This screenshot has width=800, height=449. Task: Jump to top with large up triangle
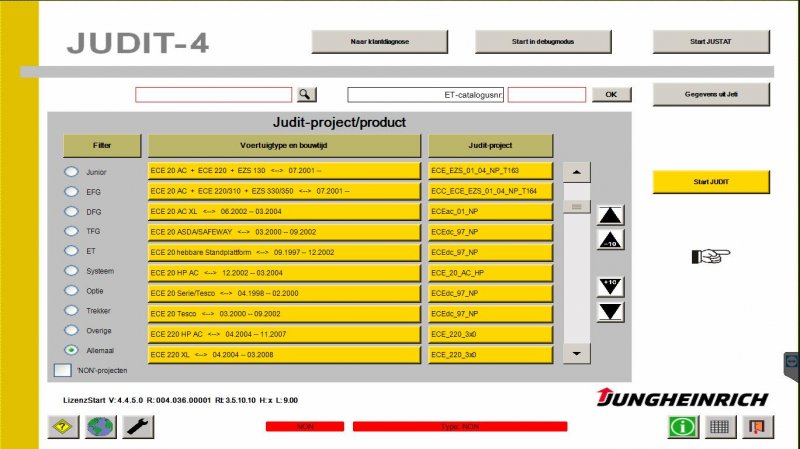click(x=610, y=215)
